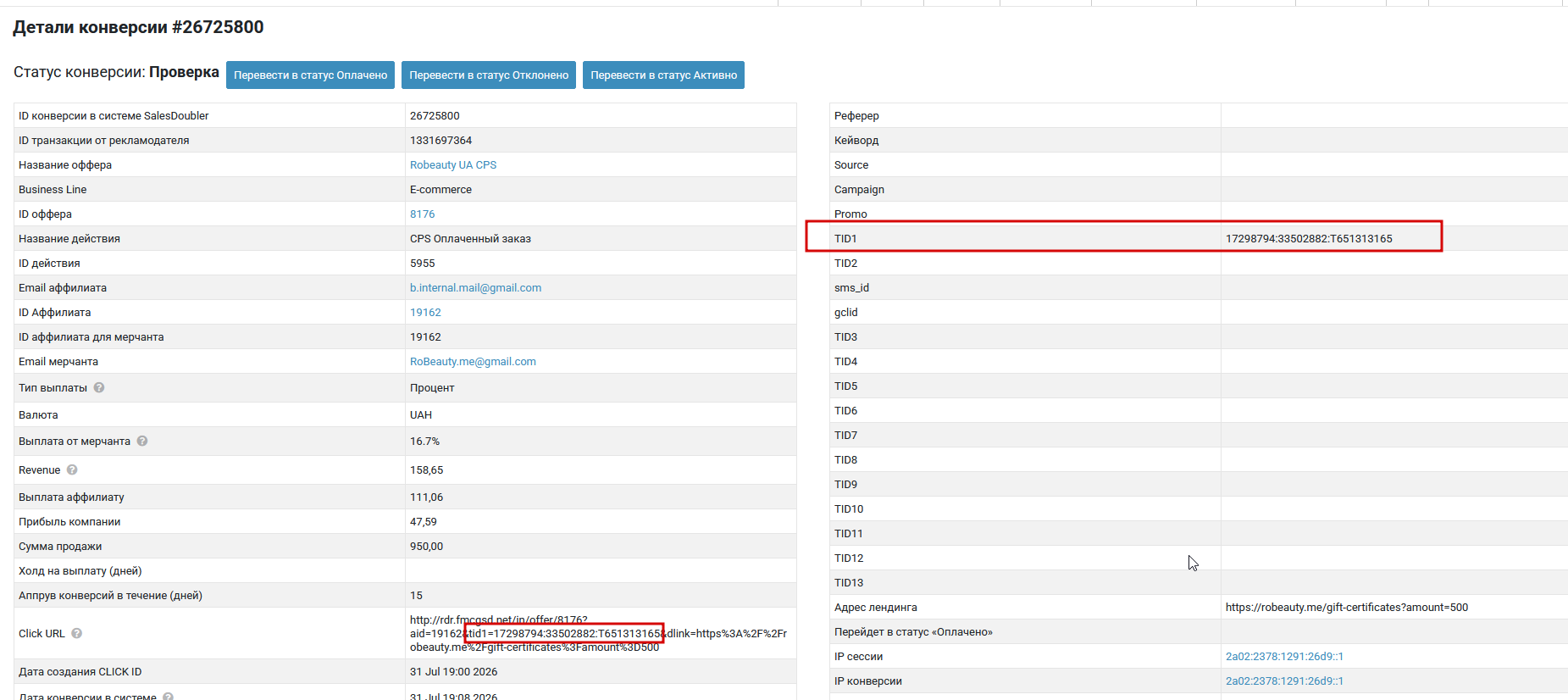Click CLICK ID creation date 31 Jul 19:00 2026
1568x700 pixels.
[x=453, y=672]
